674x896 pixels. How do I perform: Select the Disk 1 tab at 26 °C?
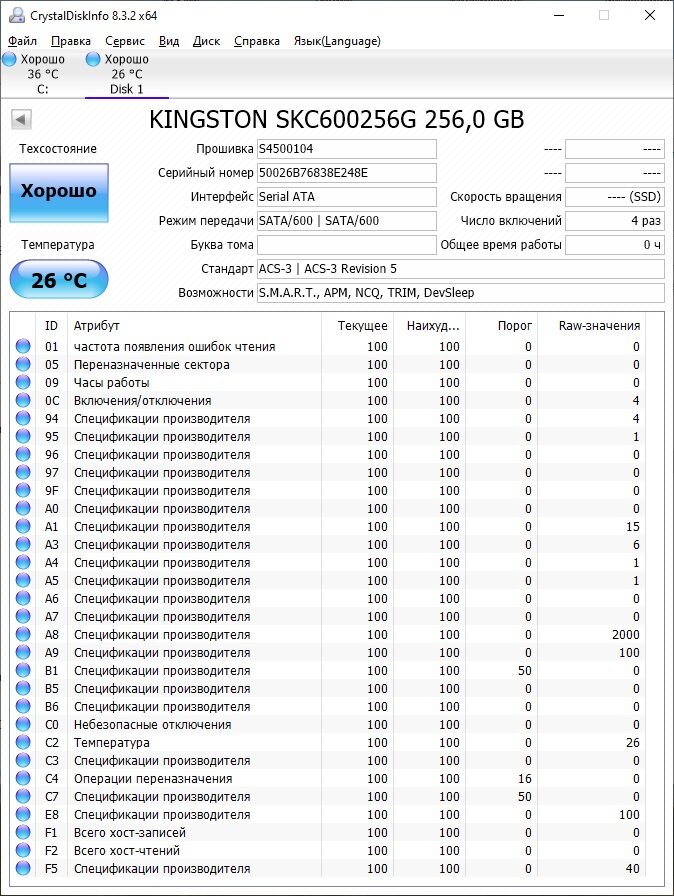tap(126, 74)
